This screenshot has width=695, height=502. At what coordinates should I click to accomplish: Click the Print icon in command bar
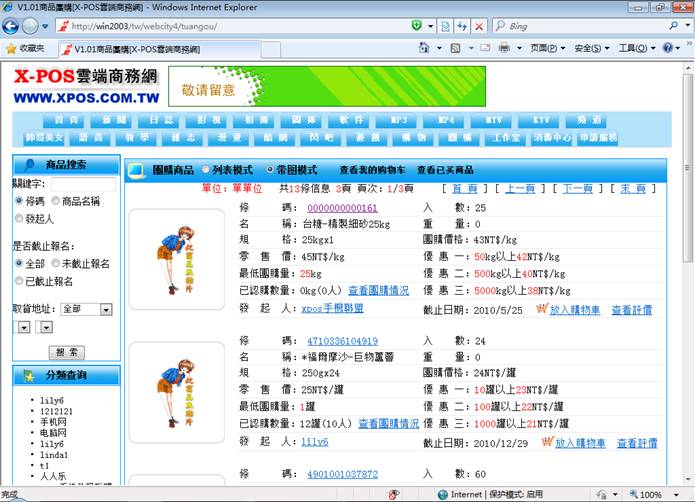506,48
